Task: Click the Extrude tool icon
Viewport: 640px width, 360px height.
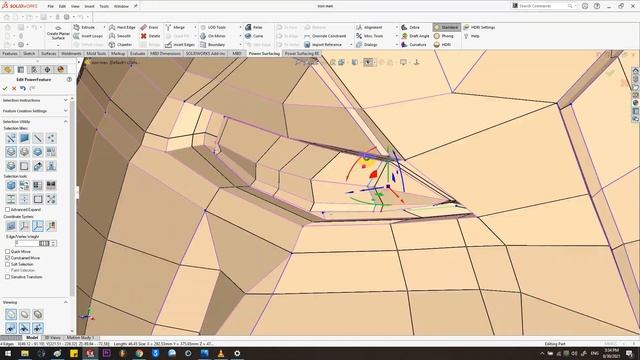Action: [77, 27]
